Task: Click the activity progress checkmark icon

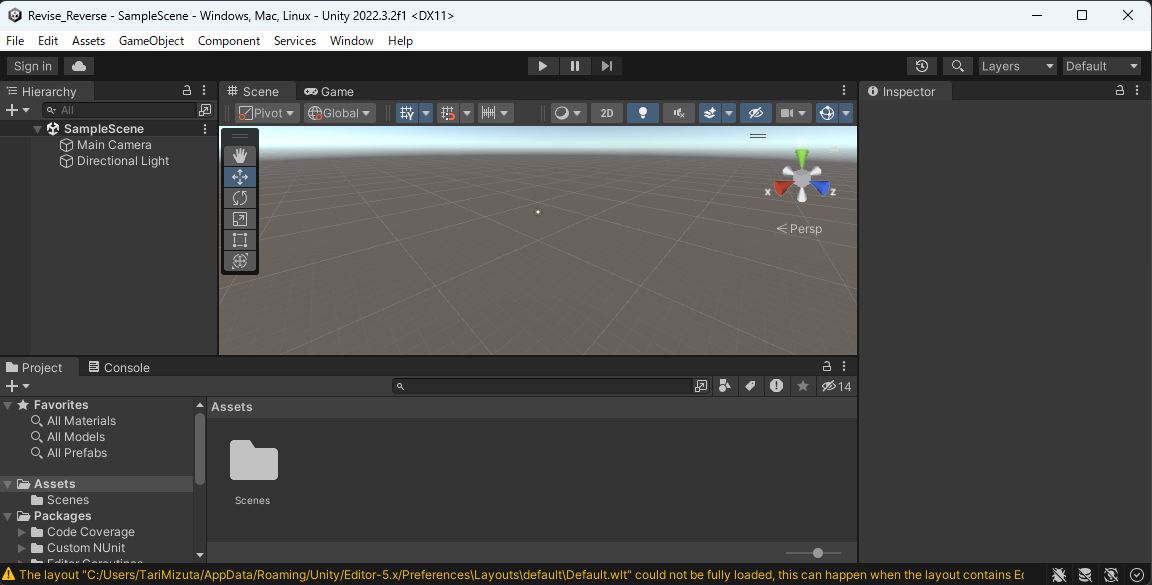Action: coord(1138,575)
